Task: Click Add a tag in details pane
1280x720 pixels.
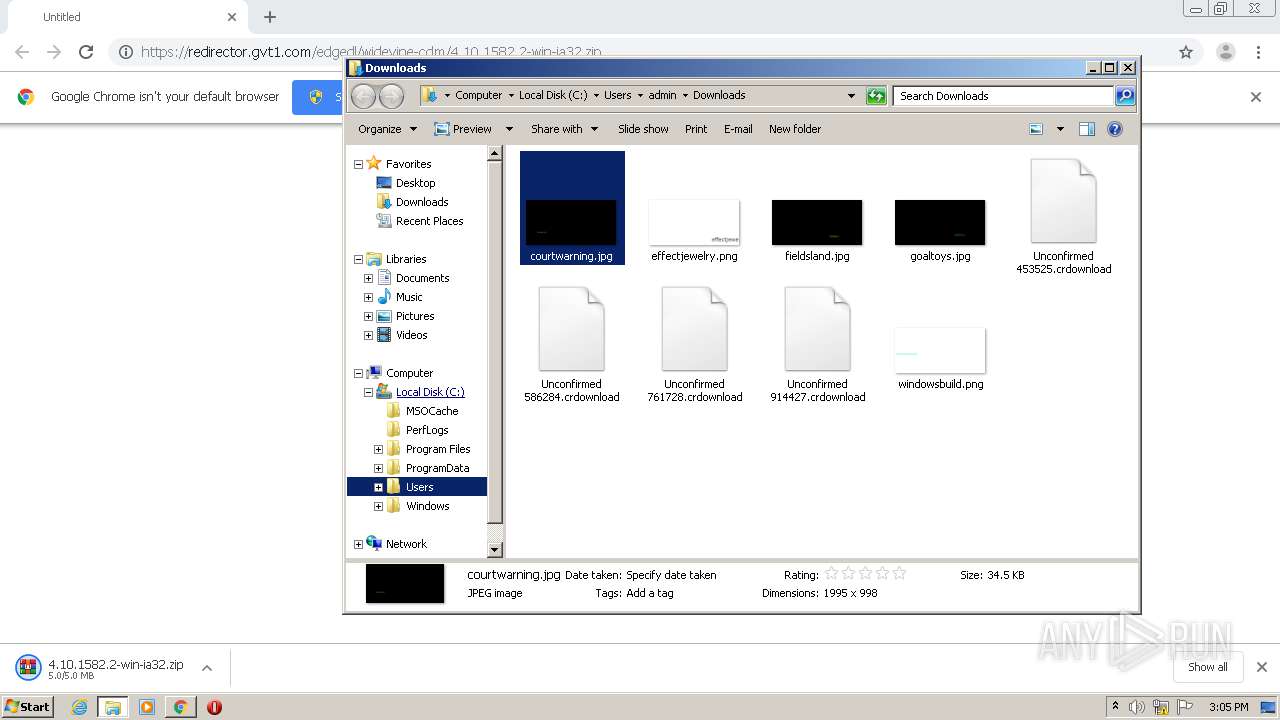Action: [x=649, y=593]
